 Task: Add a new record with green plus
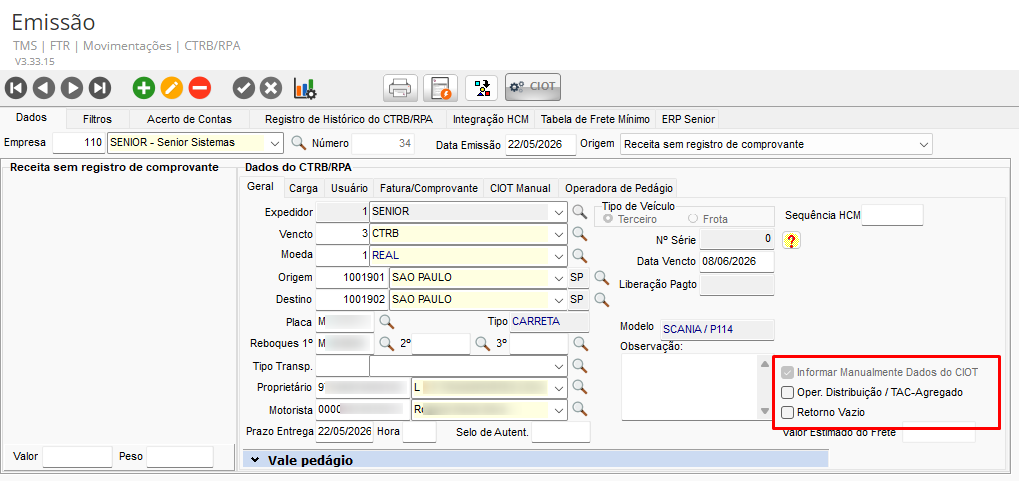[144, 88]
